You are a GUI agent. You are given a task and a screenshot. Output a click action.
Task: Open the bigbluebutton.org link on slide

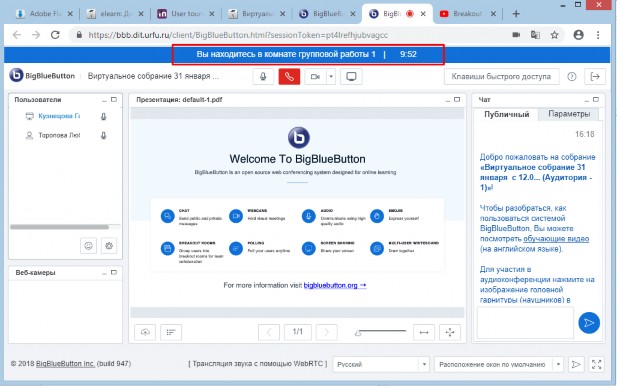(335, 285)
